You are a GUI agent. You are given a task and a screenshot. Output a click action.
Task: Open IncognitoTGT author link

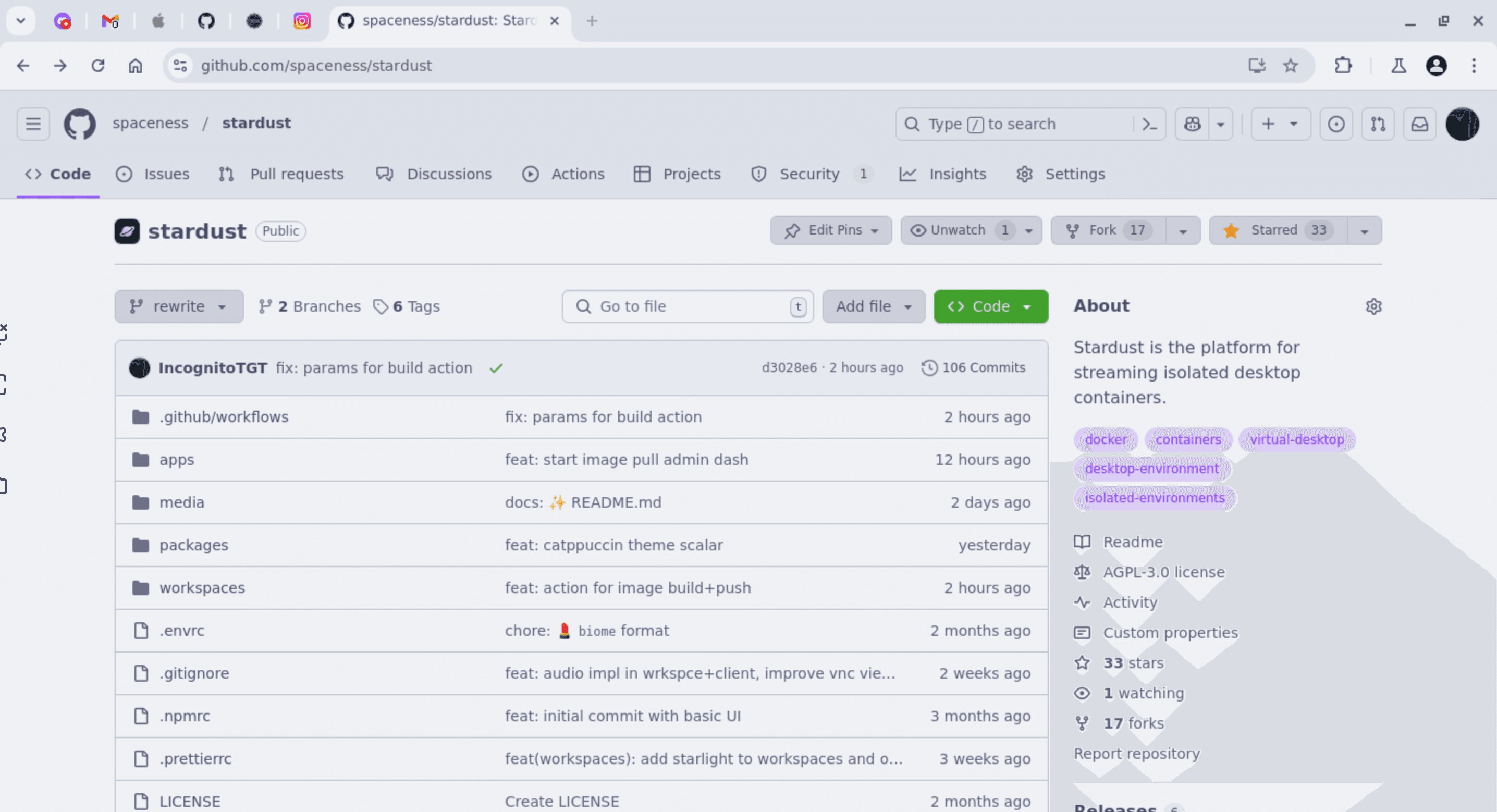click(x=213, y=368)
